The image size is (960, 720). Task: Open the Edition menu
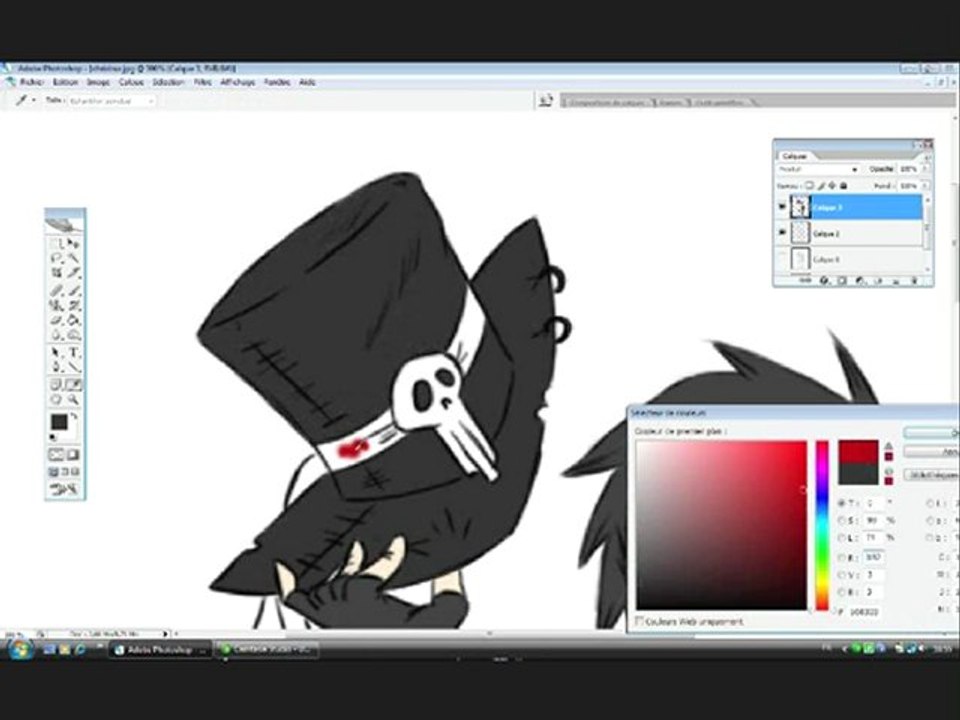point(66,82)
